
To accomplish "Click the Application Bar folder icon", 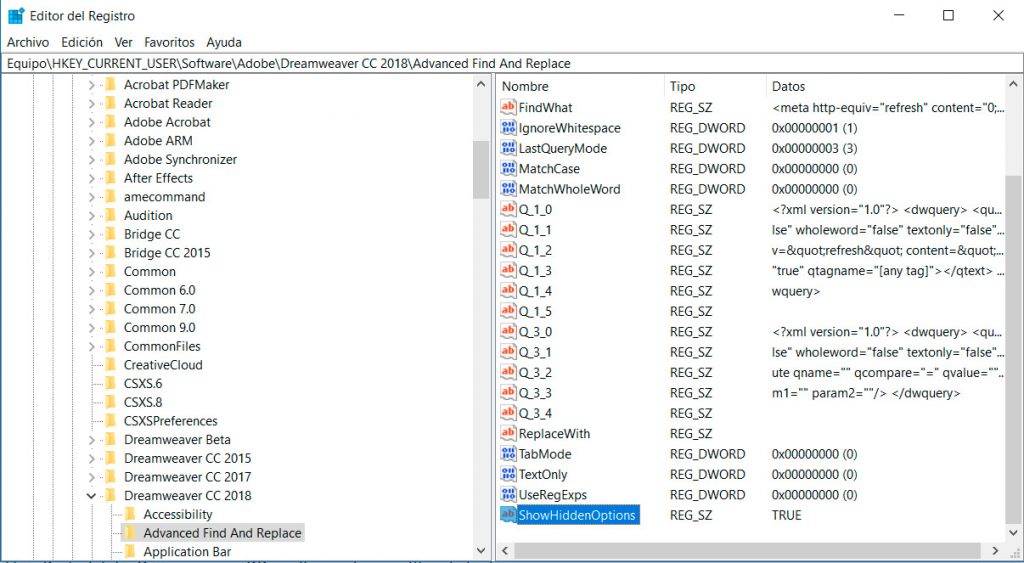I will [130, 551].
